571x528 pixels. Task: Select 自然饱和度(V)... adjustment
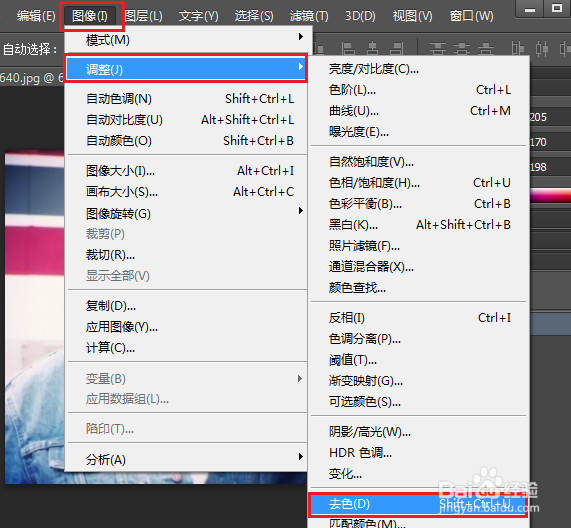click(418, 161)
